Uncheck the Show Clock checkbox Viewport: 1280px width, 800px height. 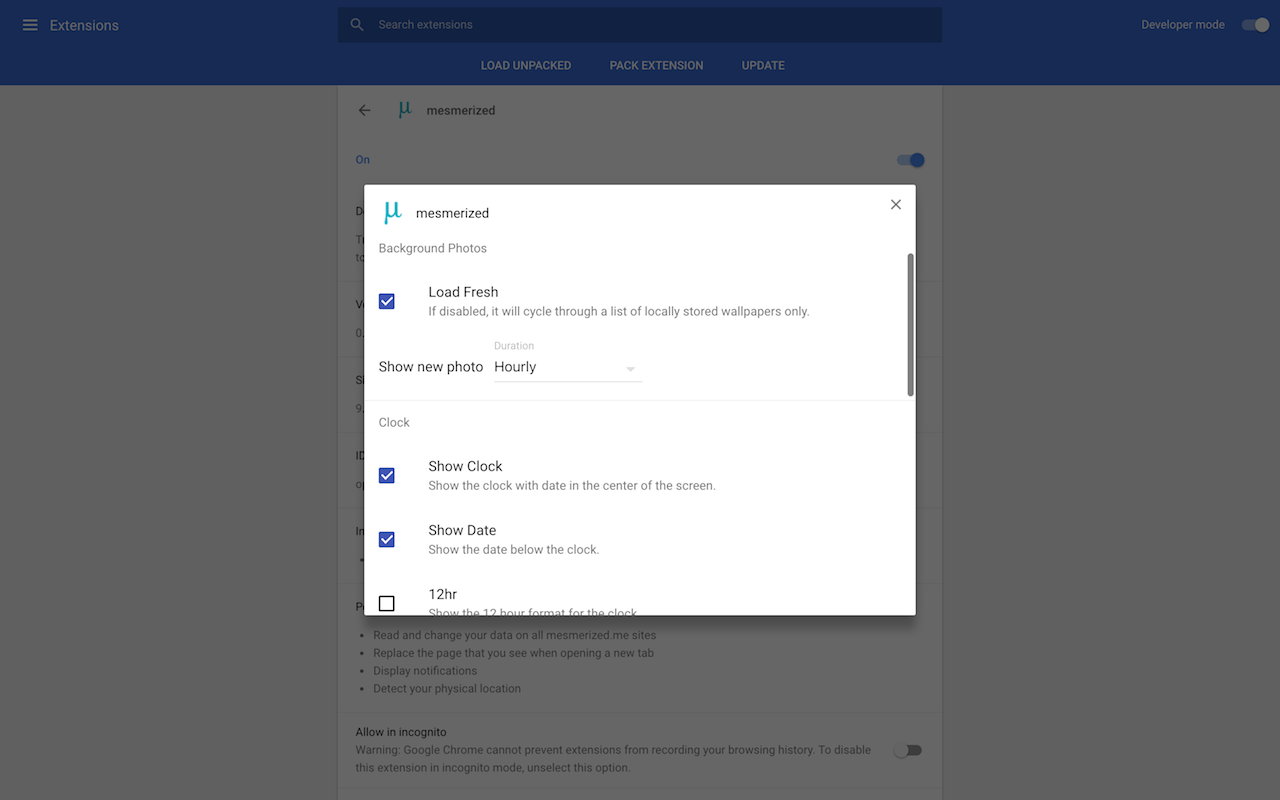(387, 475)
